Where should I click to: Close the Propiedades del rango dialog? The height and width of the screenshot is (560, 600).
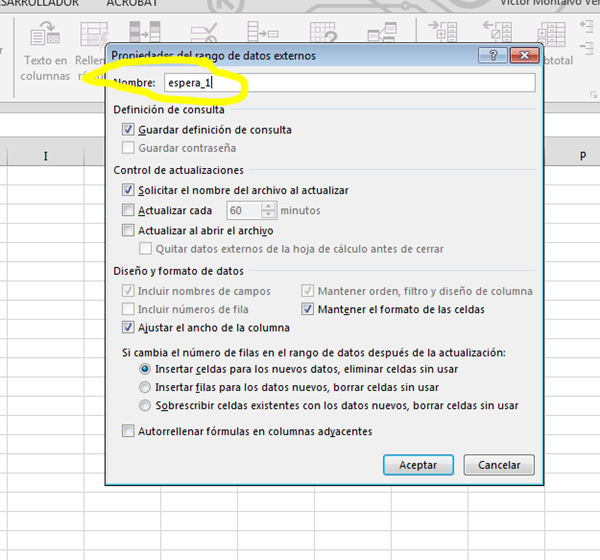click(524, 56)
